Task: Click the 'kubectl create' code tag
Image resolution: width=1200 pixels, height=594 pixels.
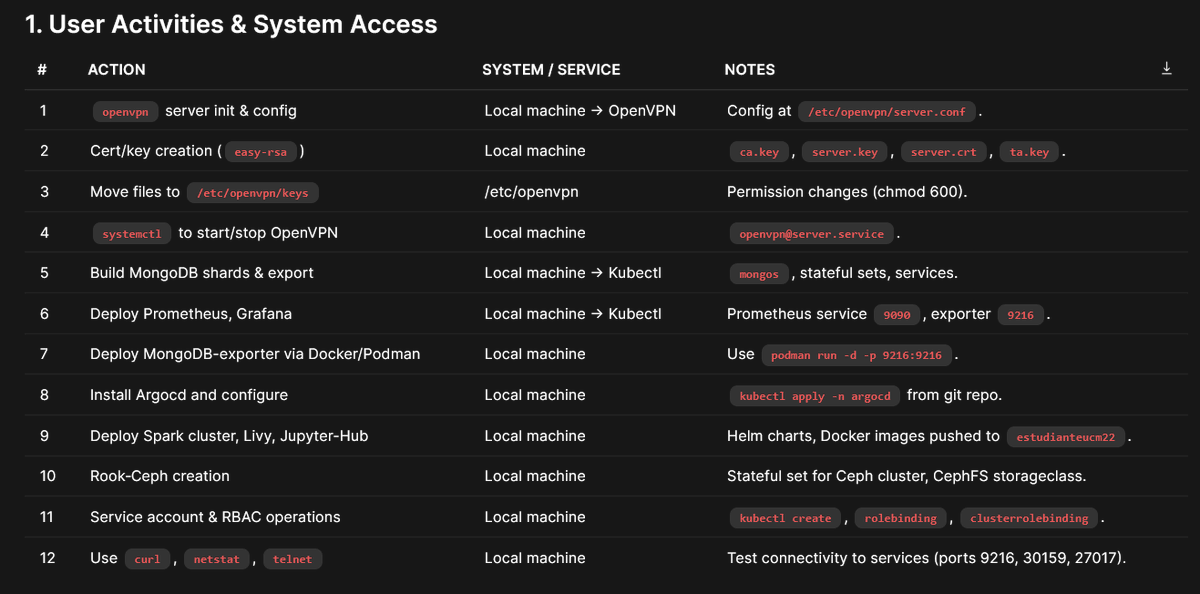Action: (785, 518)
